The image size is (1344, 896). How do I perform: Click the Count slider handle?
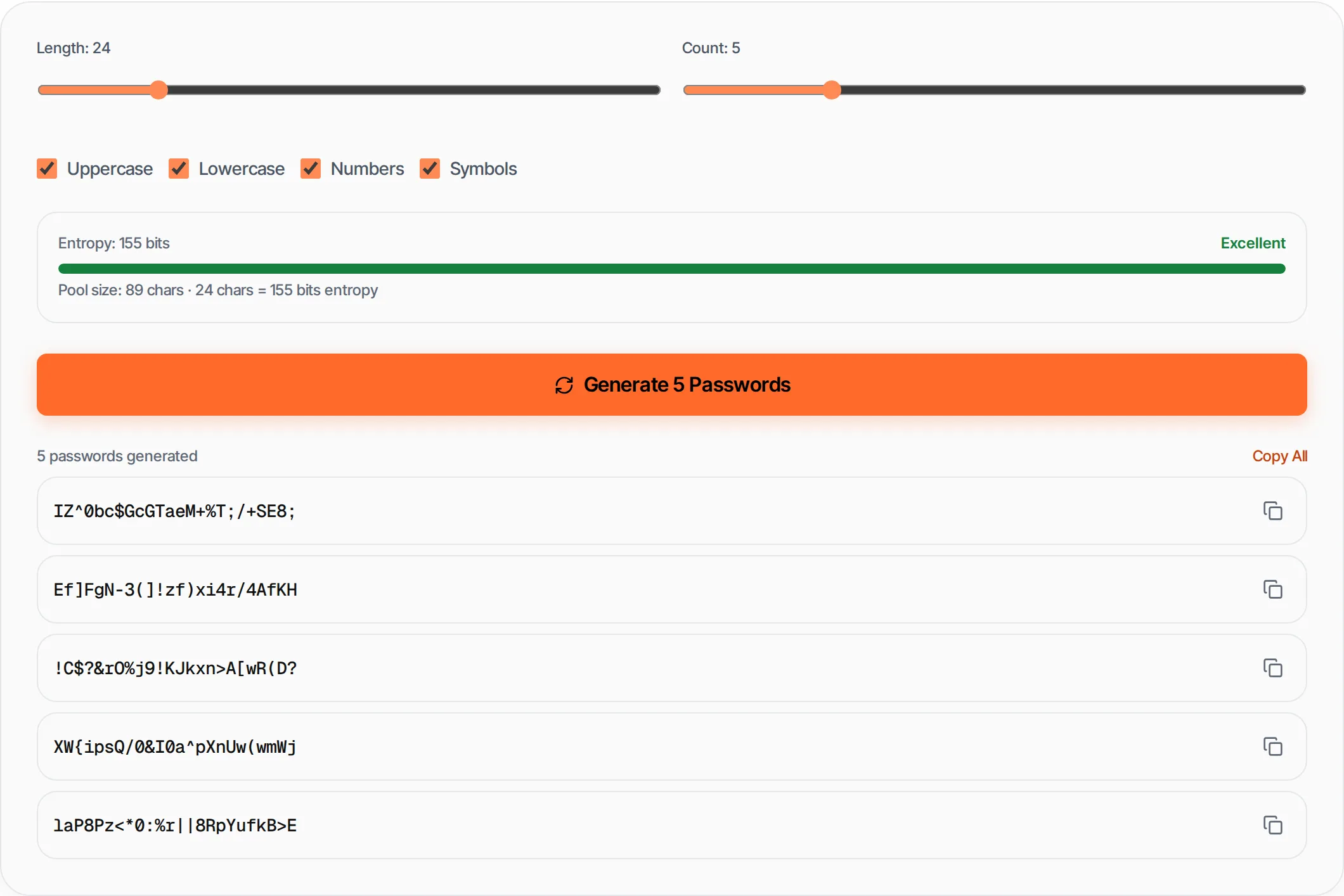(x=832, y=90)
